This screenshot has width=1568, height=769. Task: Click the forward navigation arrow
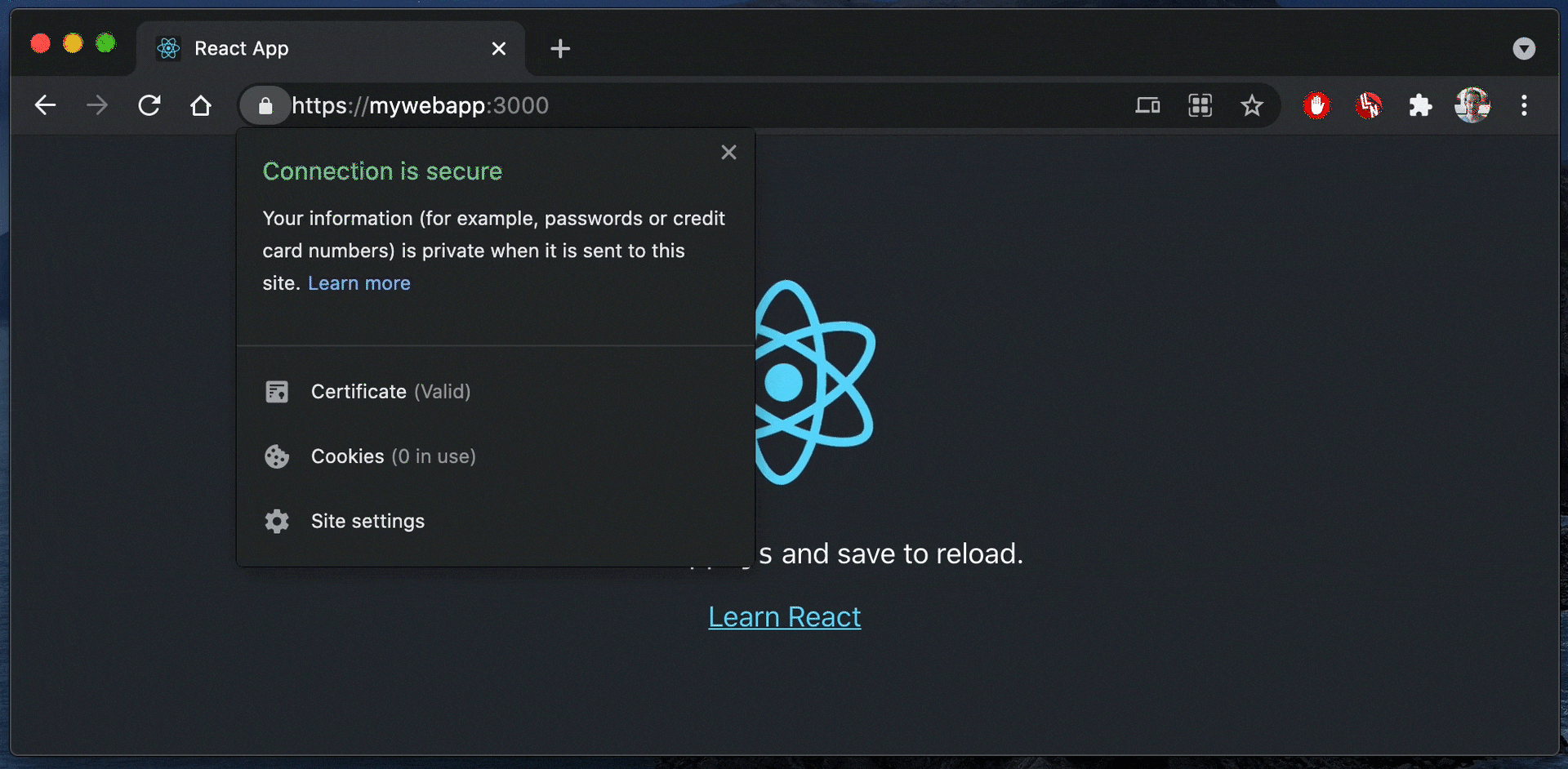pos(97,105)
